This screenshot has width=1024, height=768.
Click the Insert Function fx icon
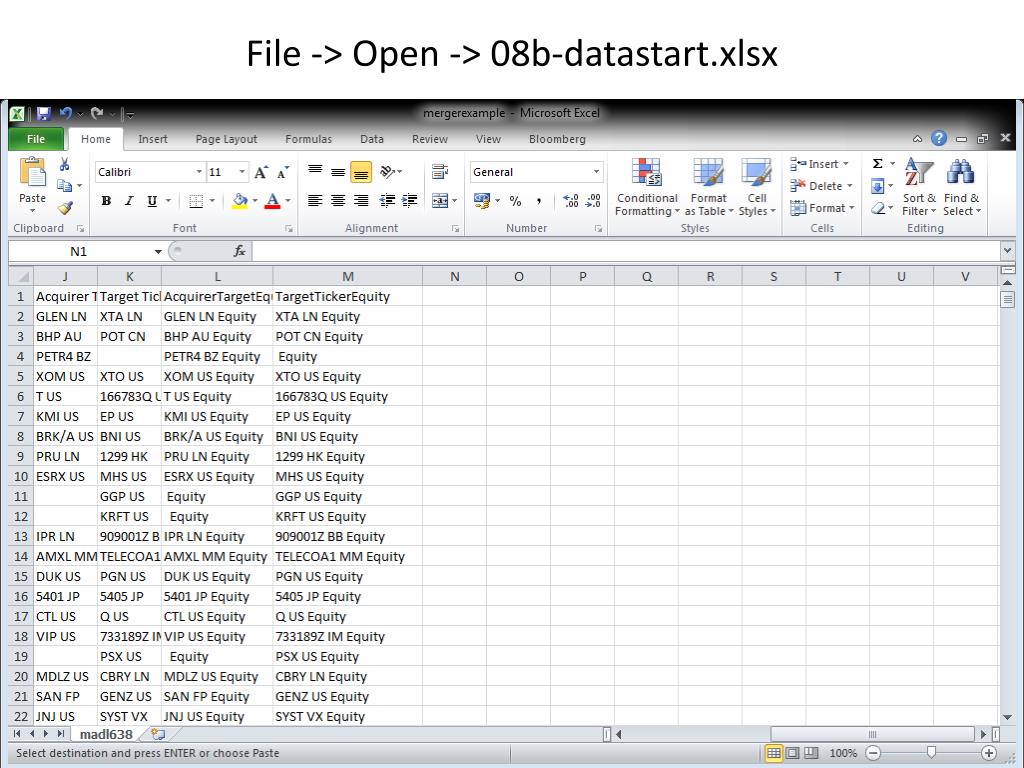(240, 251)
